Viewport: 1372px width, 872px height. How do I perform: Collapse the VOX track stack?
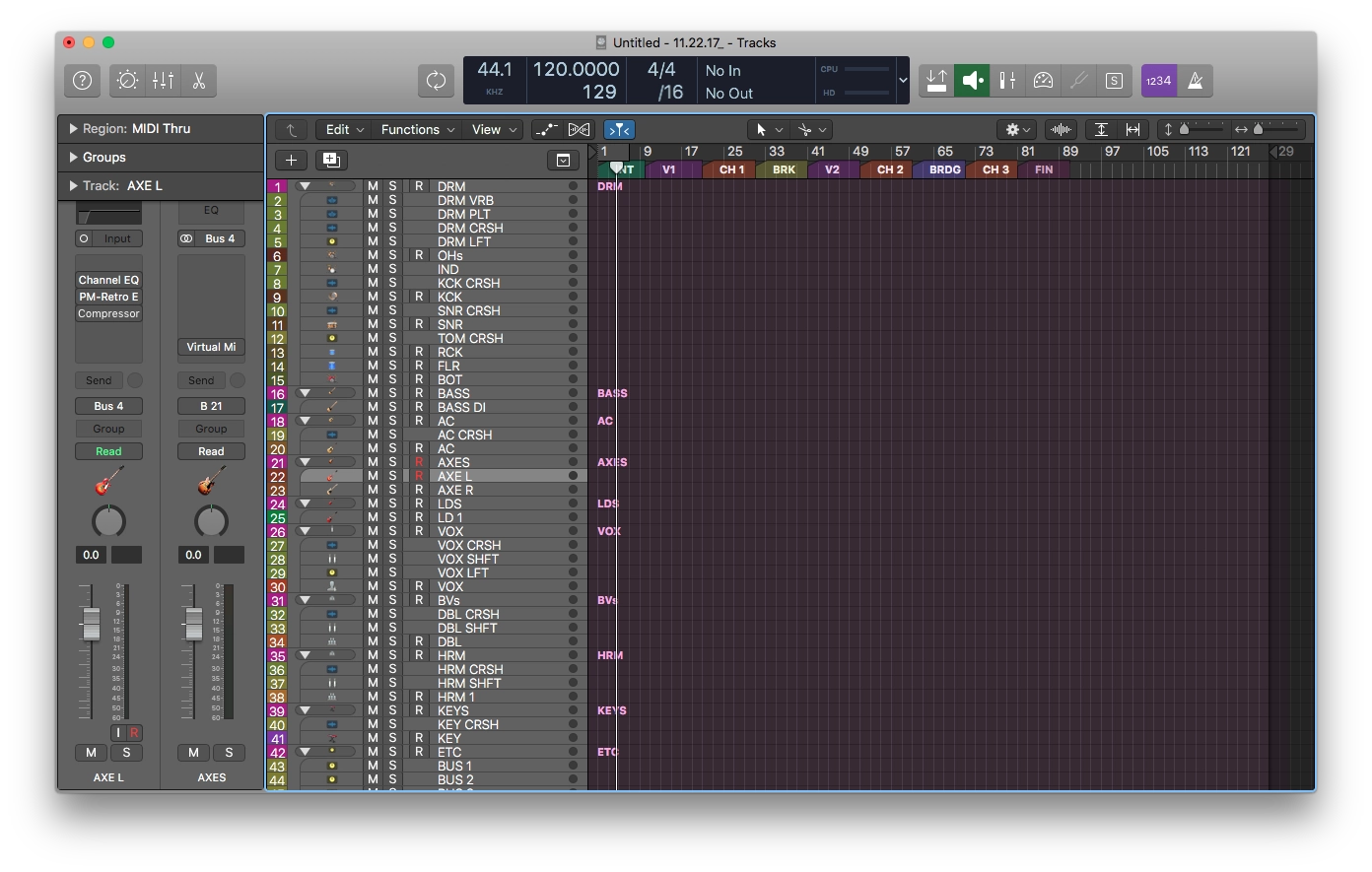click(306, 531)
